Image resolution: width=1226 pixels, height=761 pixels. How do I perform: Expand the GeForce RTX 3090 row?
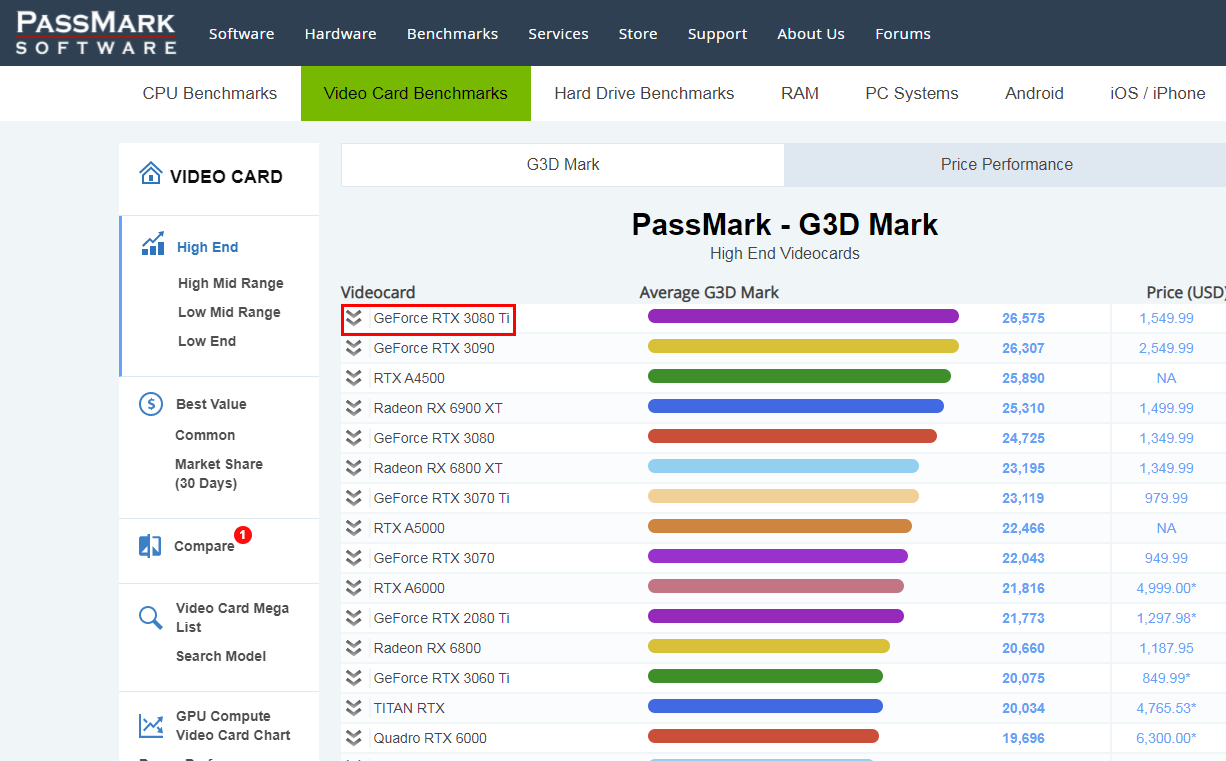[353, 348]
